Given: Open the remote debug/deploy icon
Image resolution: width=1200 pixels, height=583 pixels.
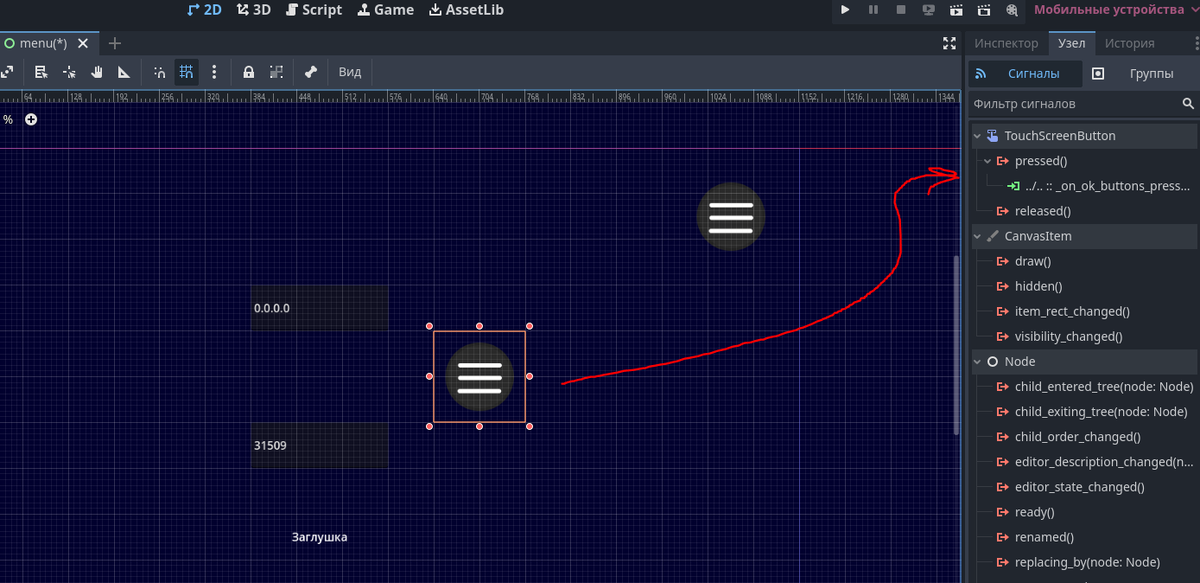Looking at the screenshot, I should pyautogui.click(x=929, y=10).
